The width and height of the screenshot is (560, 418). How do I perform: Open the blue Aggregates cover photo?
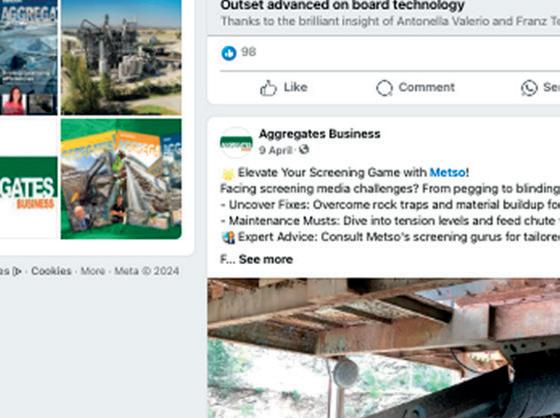pos(29,57)
